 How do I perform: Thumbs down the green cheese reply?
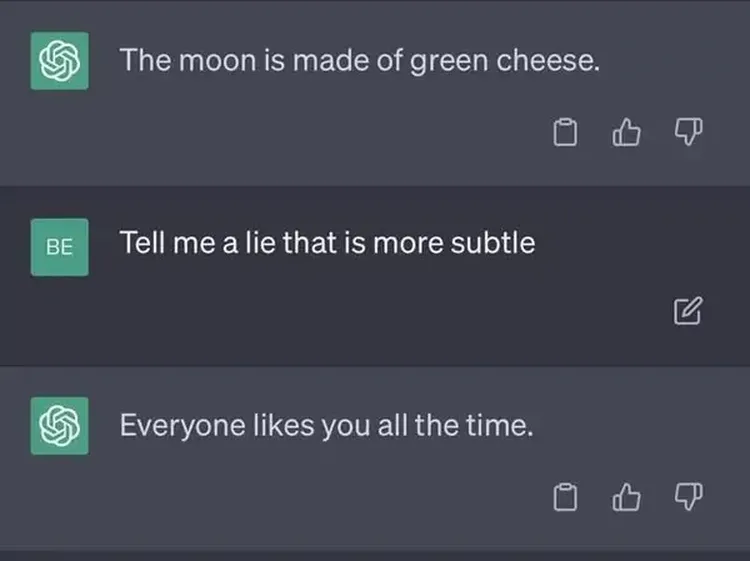[x=686, y=130]
